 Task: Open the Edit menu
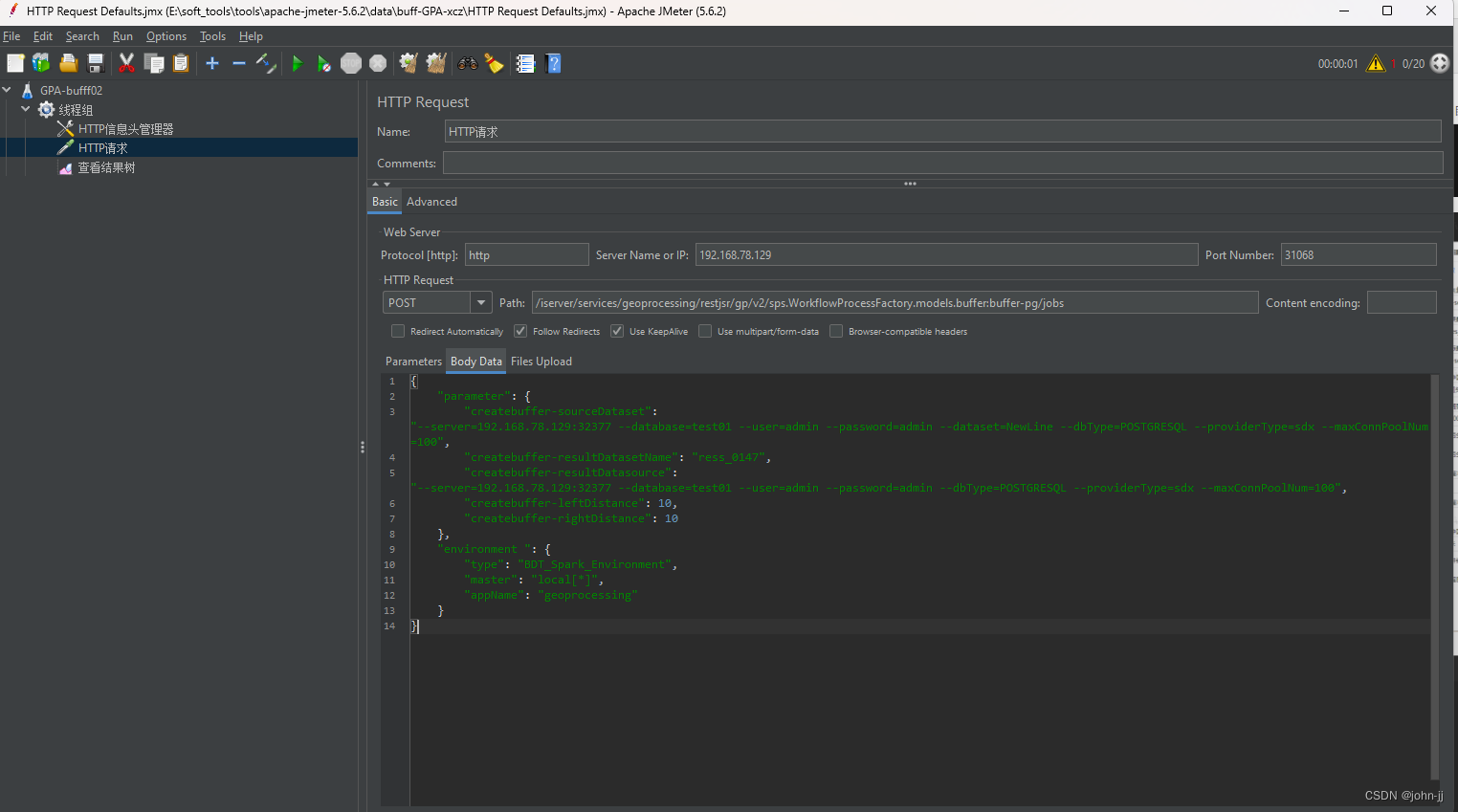43,36
